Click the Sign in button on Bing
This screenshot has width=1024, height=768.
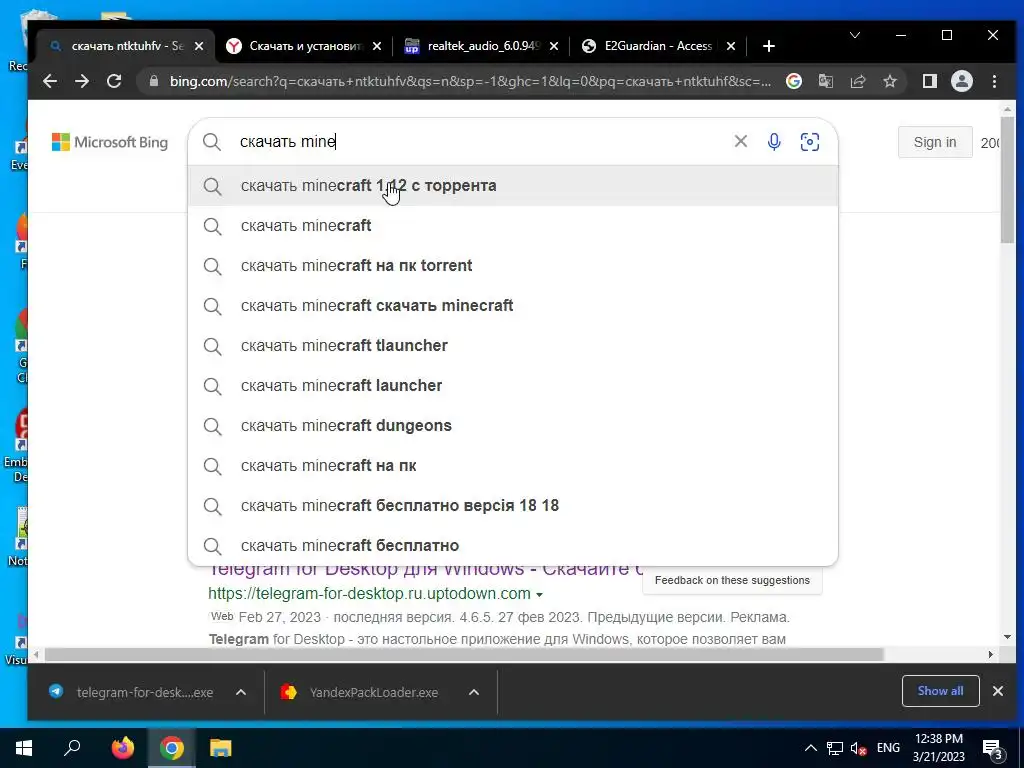coord(935,142)
